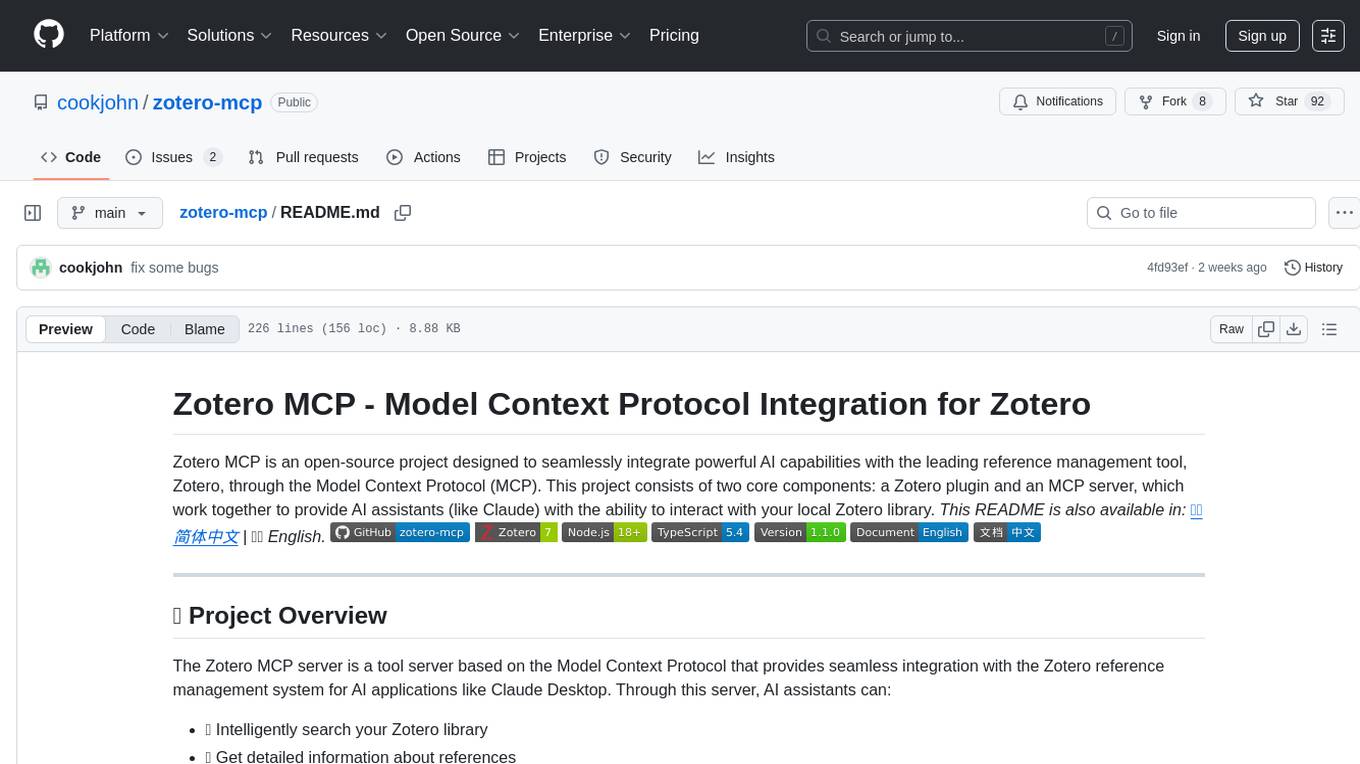
Task: Focus the Go to file search box
Action: click(1201, 213)
